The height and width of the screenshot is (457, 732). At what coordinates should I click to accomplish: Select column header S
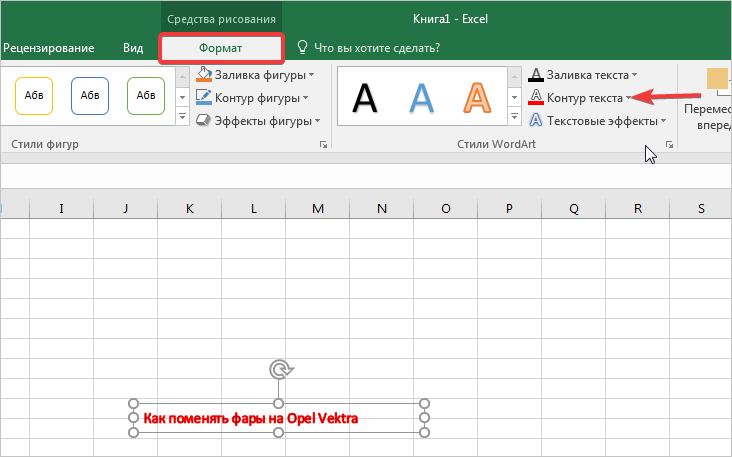tap(701, 209)
